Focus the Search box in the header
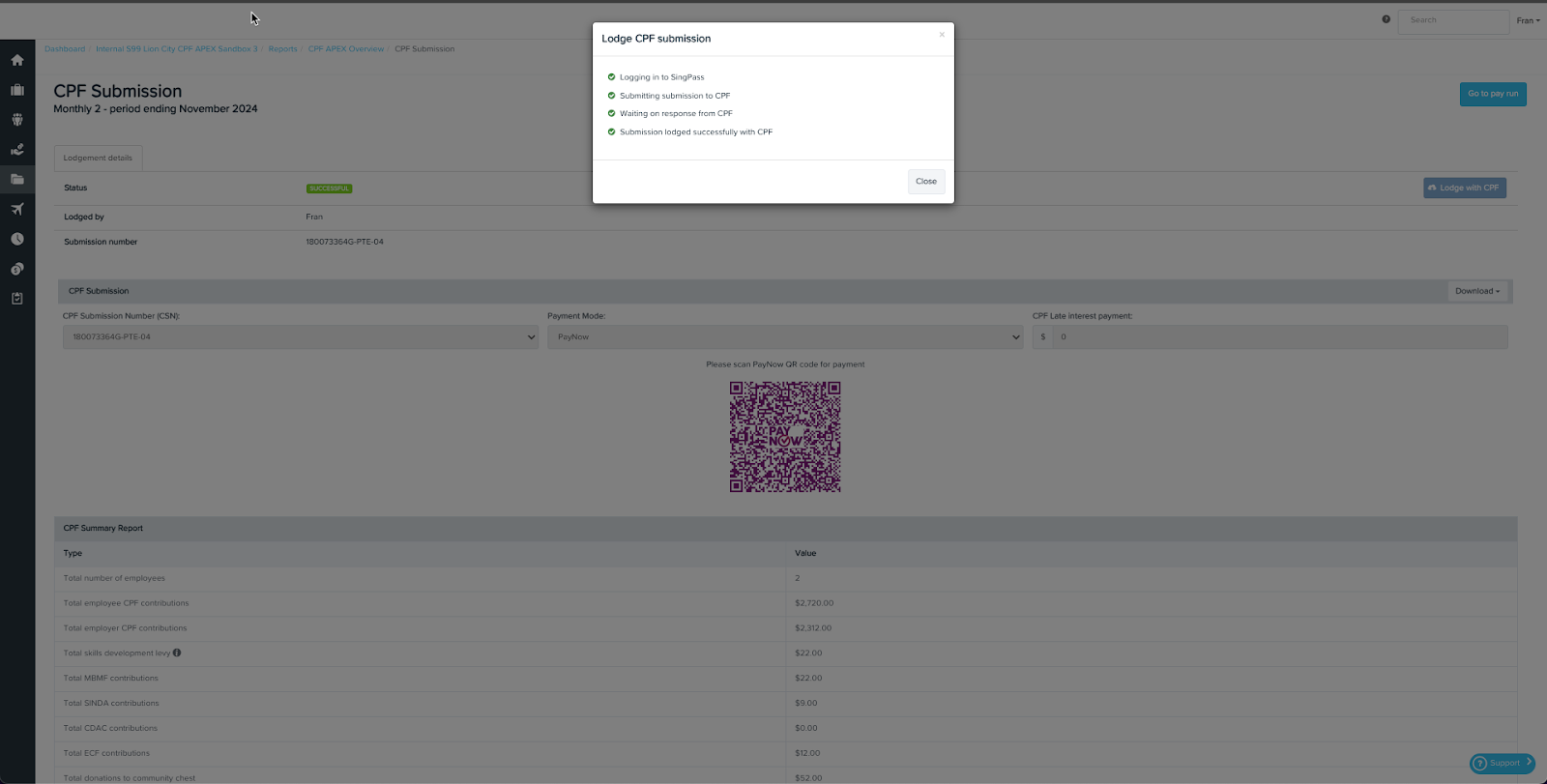 click(x=1453, y=20)
